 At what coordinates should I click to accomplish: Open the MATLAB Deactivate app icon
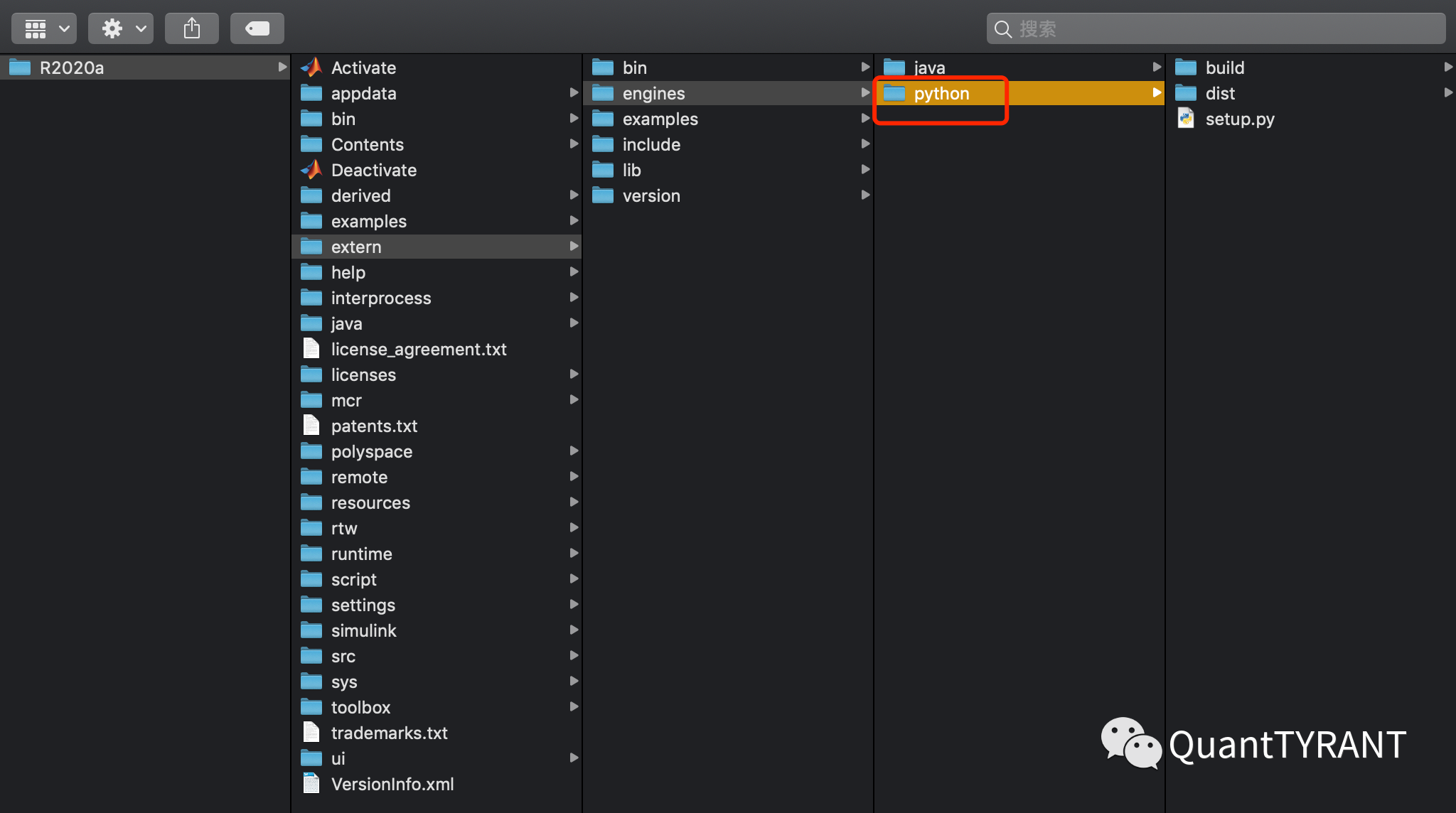pos(311,170)
